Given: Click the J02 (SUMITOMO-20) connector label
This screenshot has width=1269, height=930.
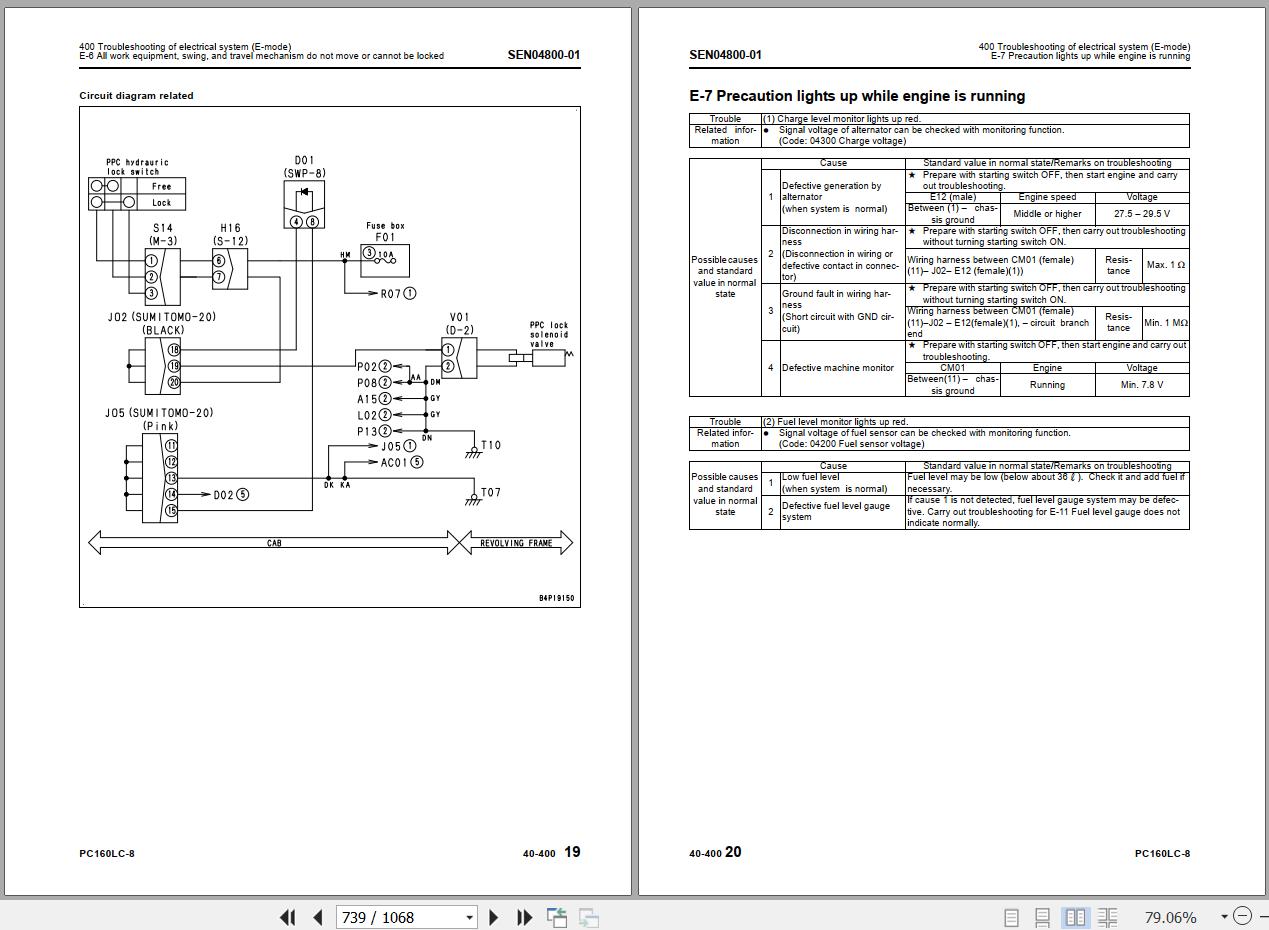Looking at the screenshot, I should (x=161, y=323).
